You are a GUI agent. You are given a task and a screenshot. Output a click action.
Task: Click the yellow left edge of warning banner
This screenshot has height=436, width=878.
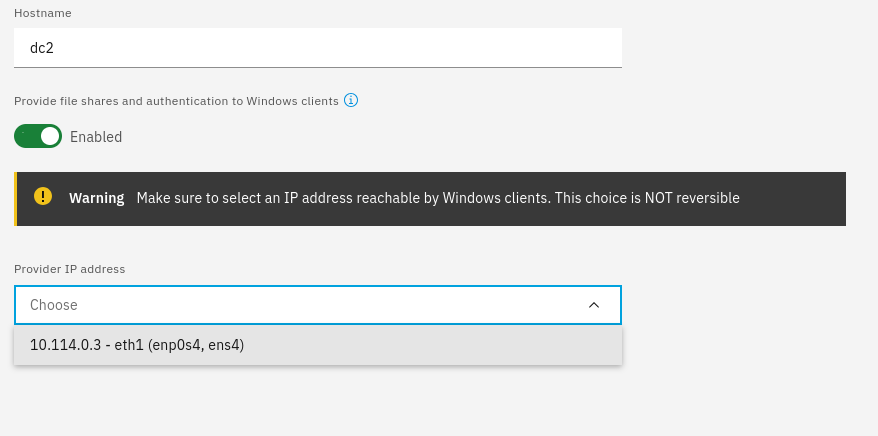coord(16,199)
